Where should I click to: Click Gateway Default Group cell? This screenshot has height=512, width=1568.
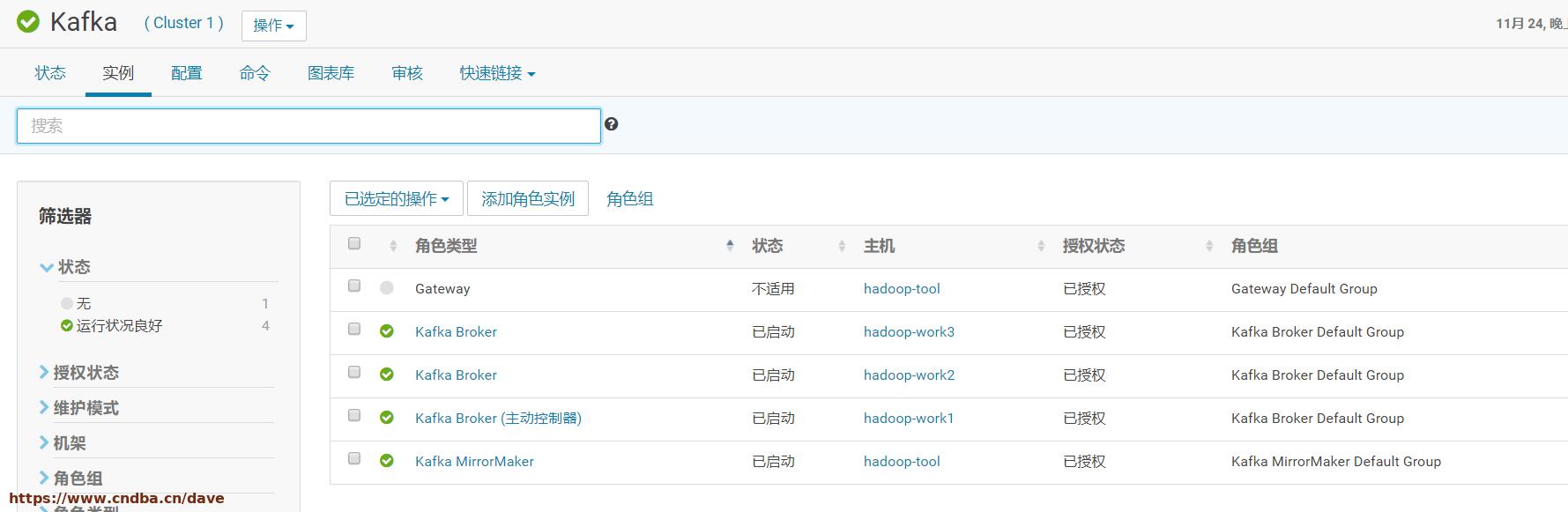coord(1304,289)
